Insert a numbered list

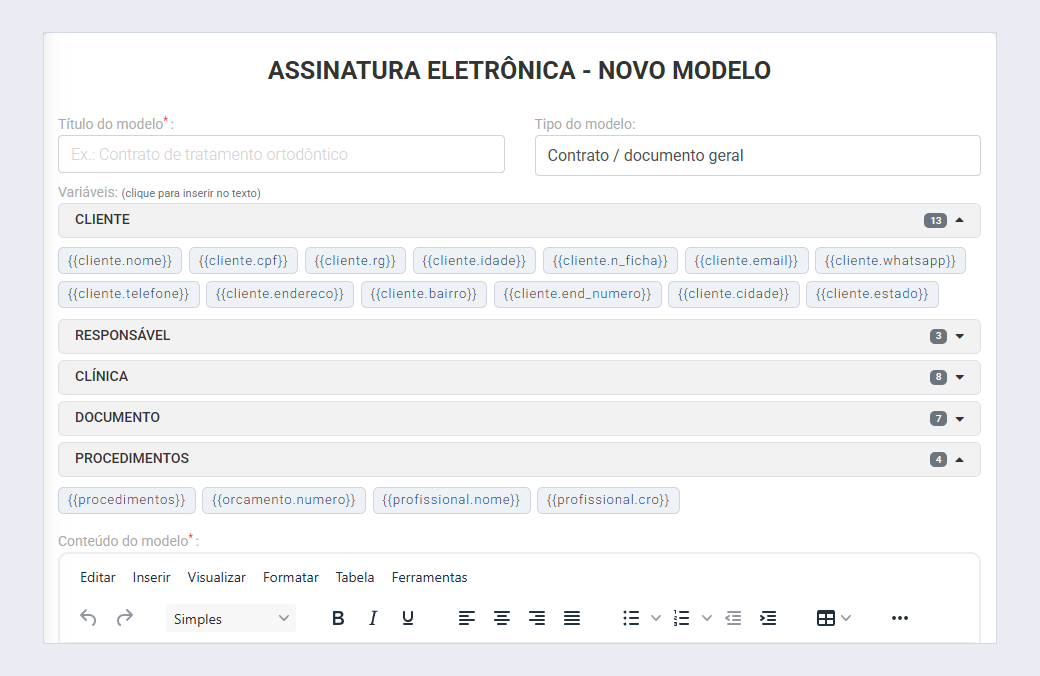[x=682, y=618]
